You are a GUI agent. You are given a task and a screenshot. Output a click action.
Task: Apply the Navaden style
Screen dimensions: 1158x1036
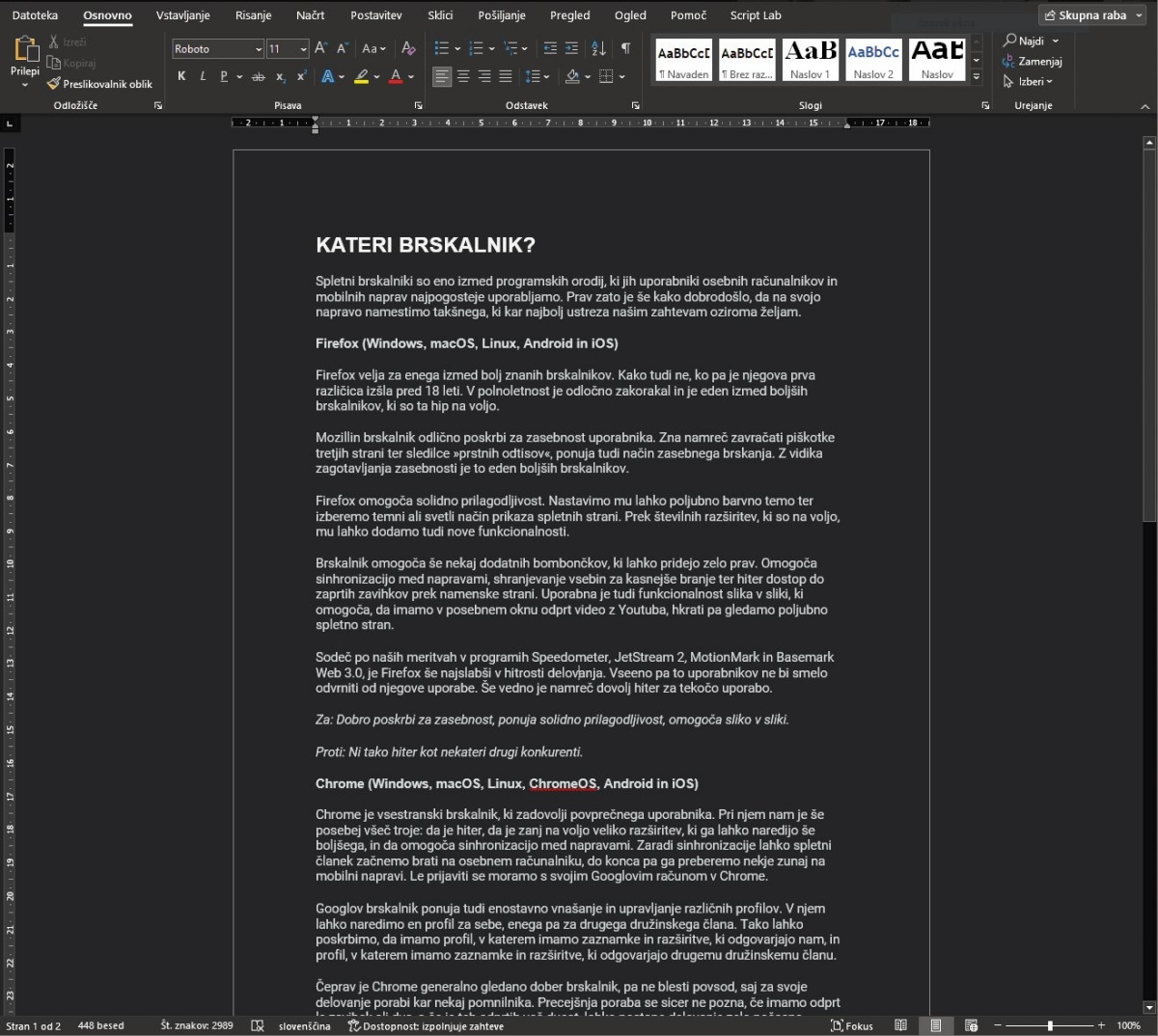[x=683, y=61]
